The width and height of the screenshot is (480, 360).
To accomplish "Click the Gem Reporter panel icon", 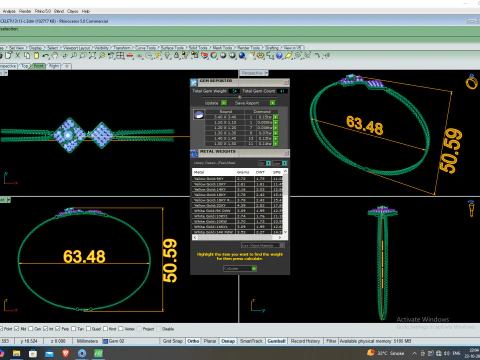I will pos(194,82).
